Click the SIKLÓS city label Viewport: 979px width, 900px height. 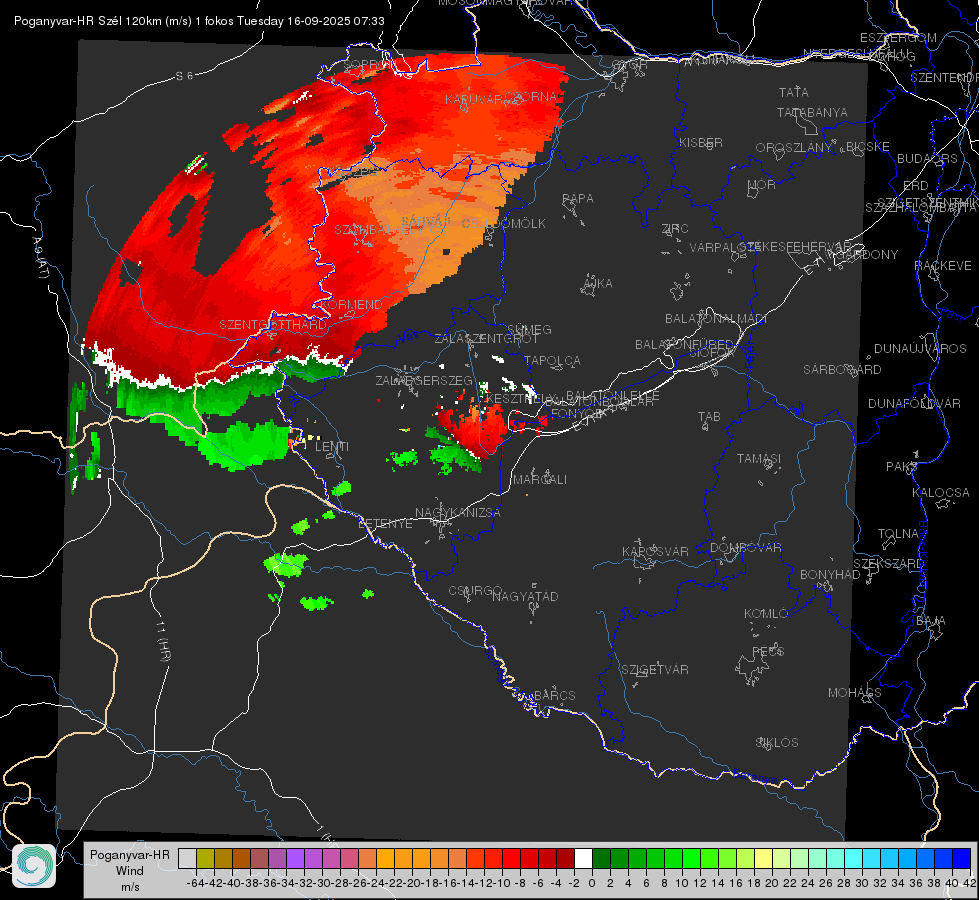777,743
